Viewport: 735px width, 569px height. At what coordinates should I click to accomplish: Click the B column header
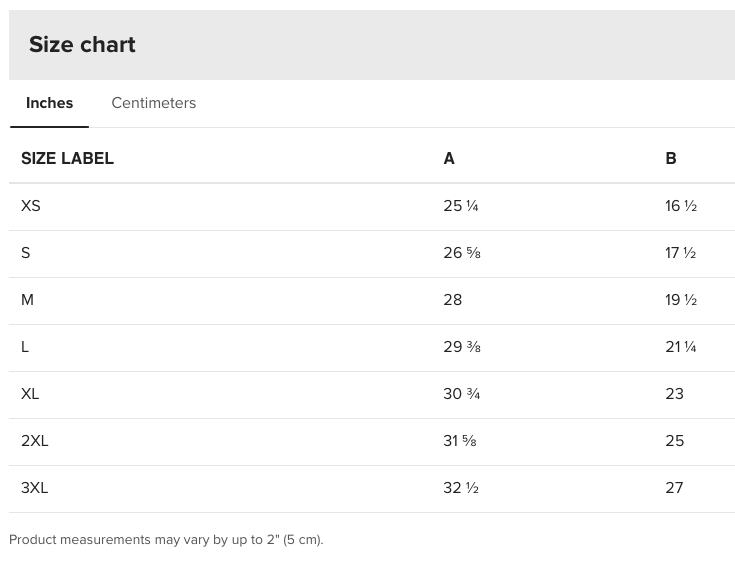(x=671, y=158)
